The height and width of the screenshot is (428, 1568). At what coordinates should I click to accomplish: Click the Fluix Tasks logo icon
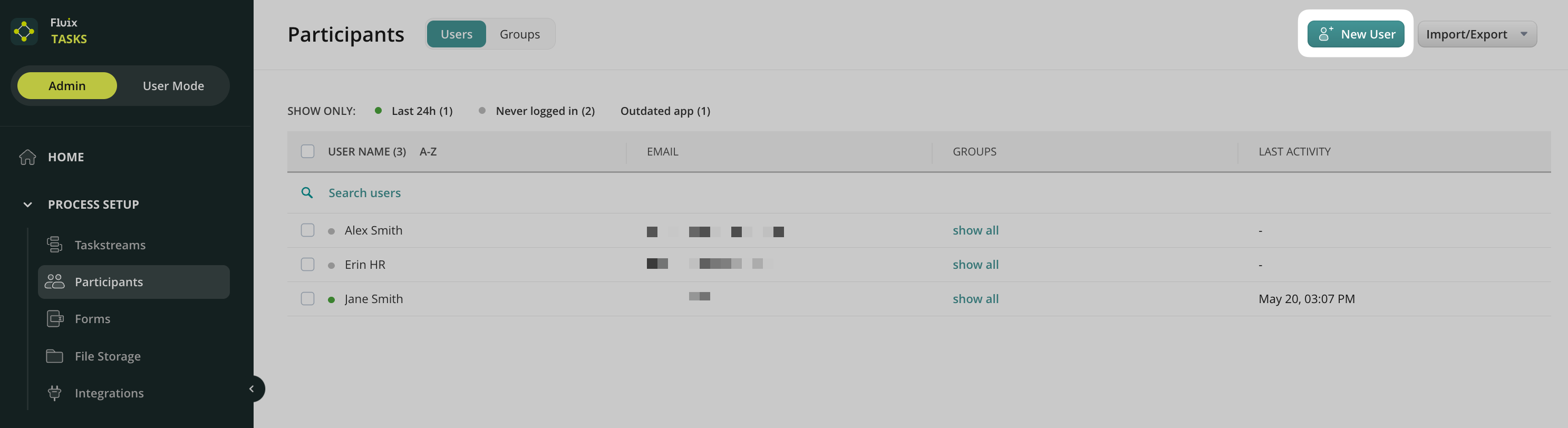pos(24,31)
